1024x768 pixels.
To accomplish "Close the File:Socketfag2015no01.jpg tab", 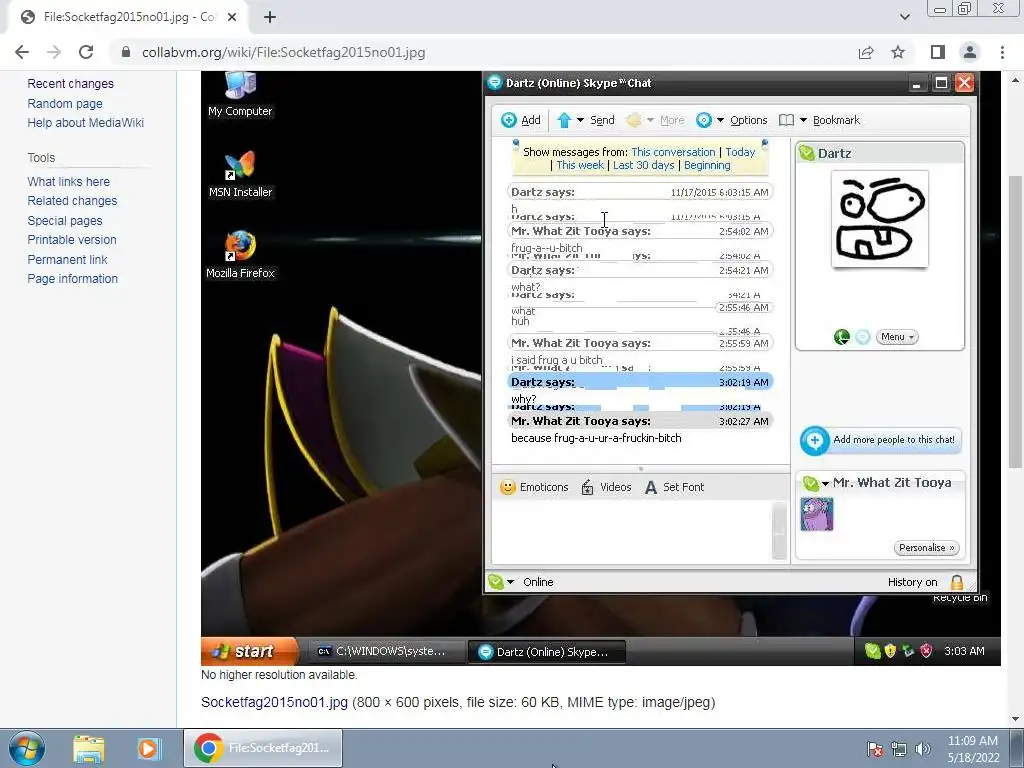I will click(x=232, y=18).
